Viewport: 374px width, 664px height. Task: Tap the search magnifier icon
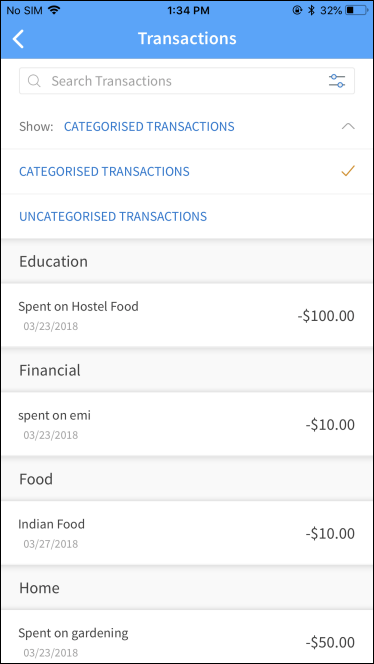click(34, 80)
